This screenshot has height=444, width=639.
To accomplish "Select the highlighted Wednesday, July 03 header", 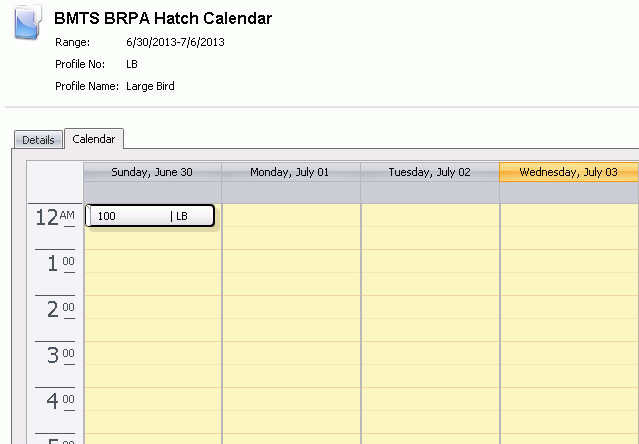I will [x=569, y=172].
